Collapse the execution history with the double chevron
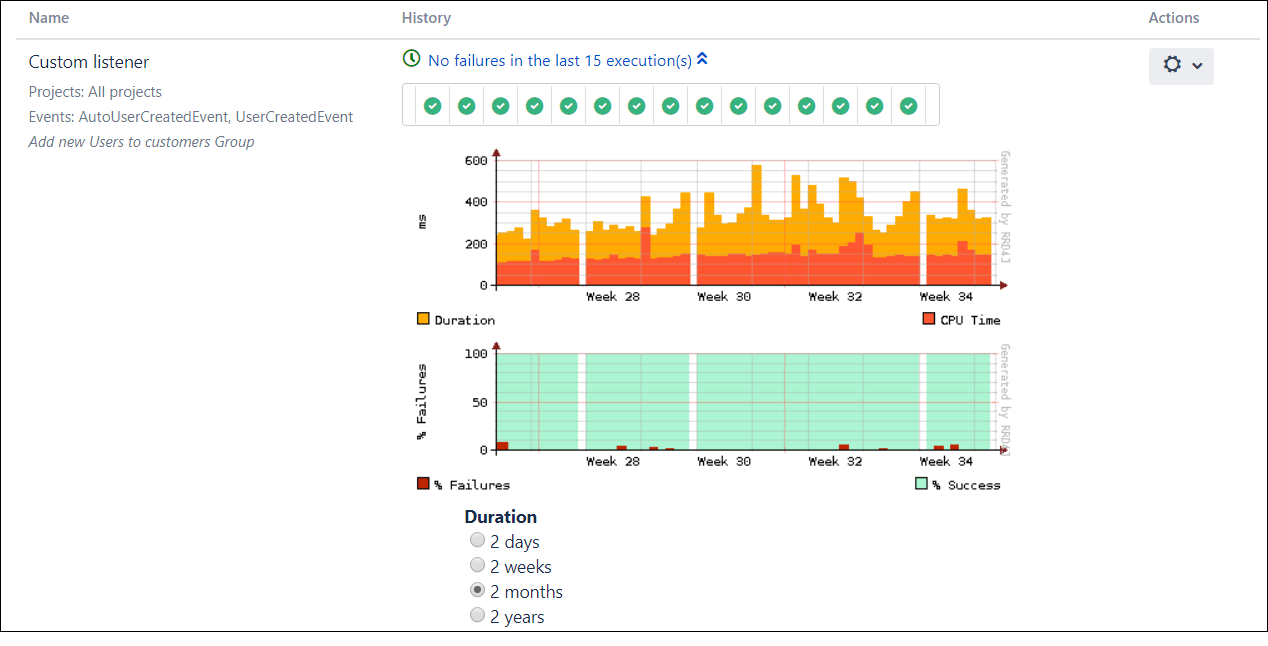1268x646 pixels. 703,58
